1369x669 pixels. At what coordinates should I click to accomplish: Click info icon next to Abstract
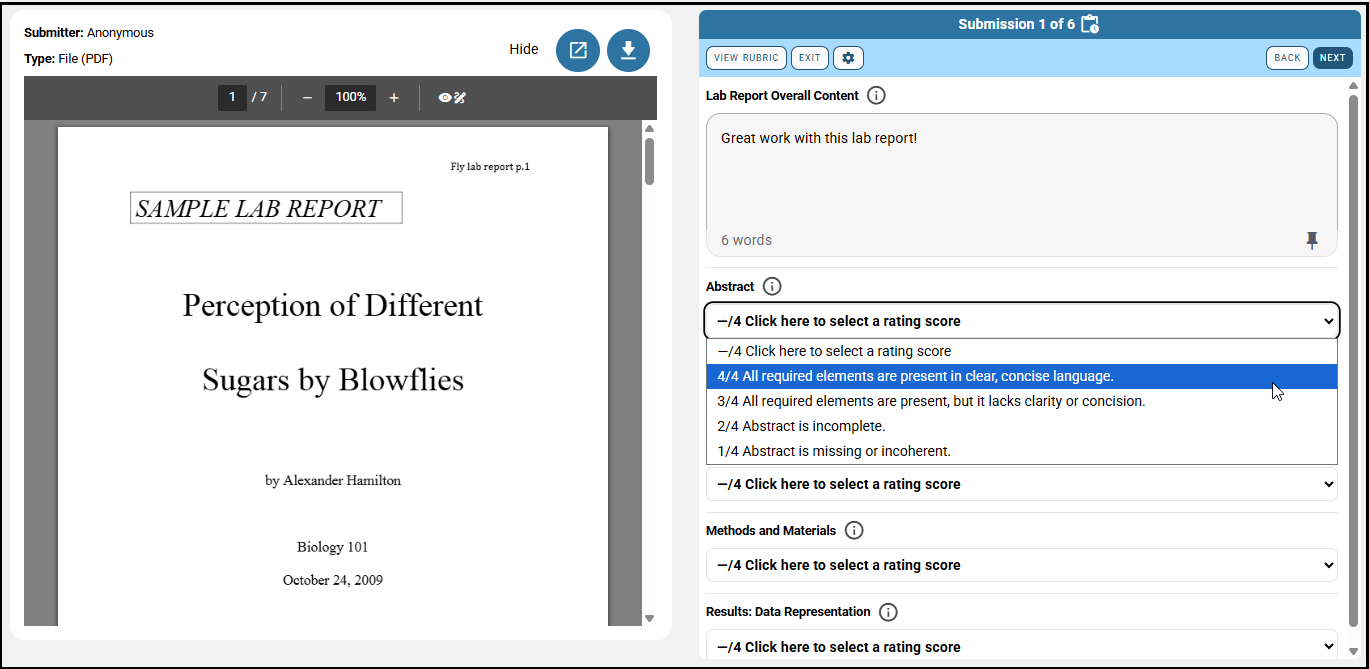pyautogui.click(x=772, y=287)
